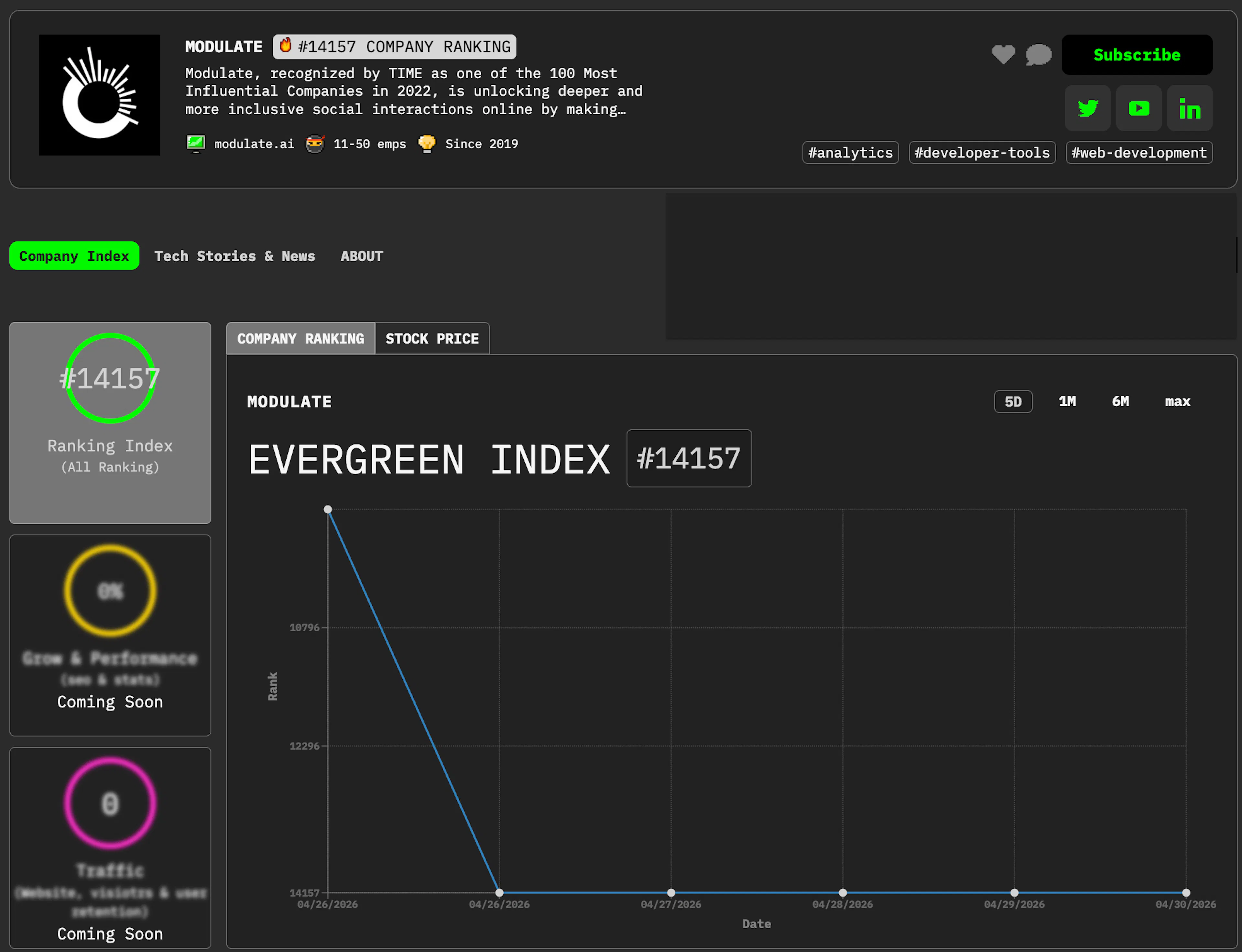This screenshot has height=952, width=1242.
Task: Click the 11-50 emps text
Action: point(369,144)
